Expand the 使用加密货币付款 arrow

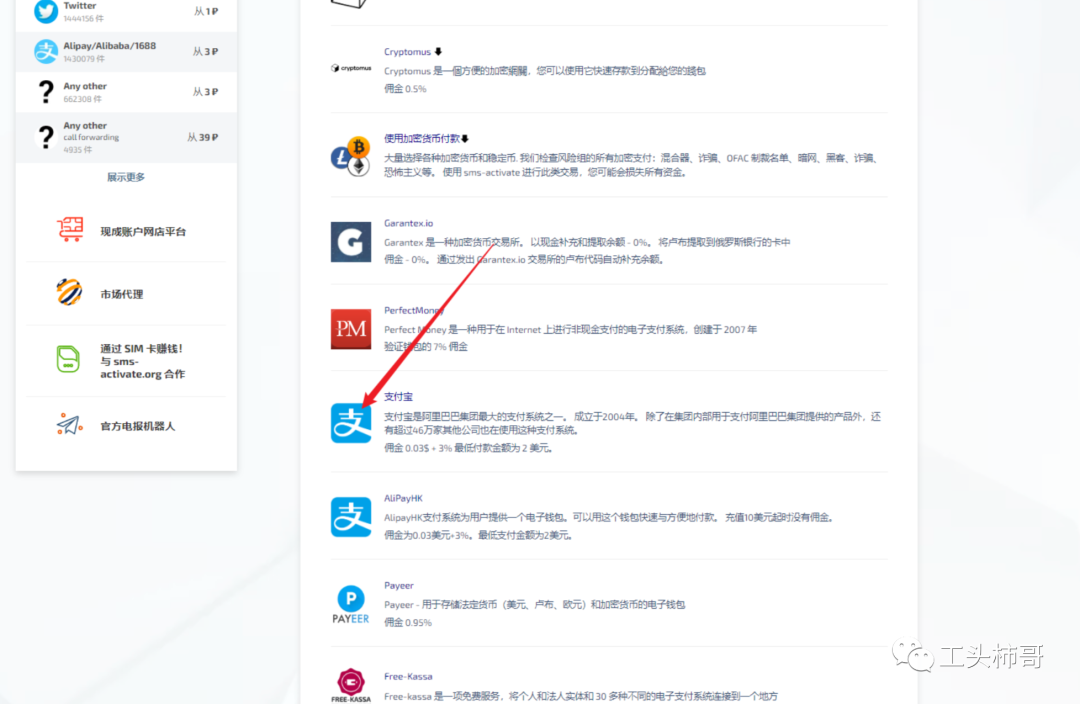coord(465,139)
